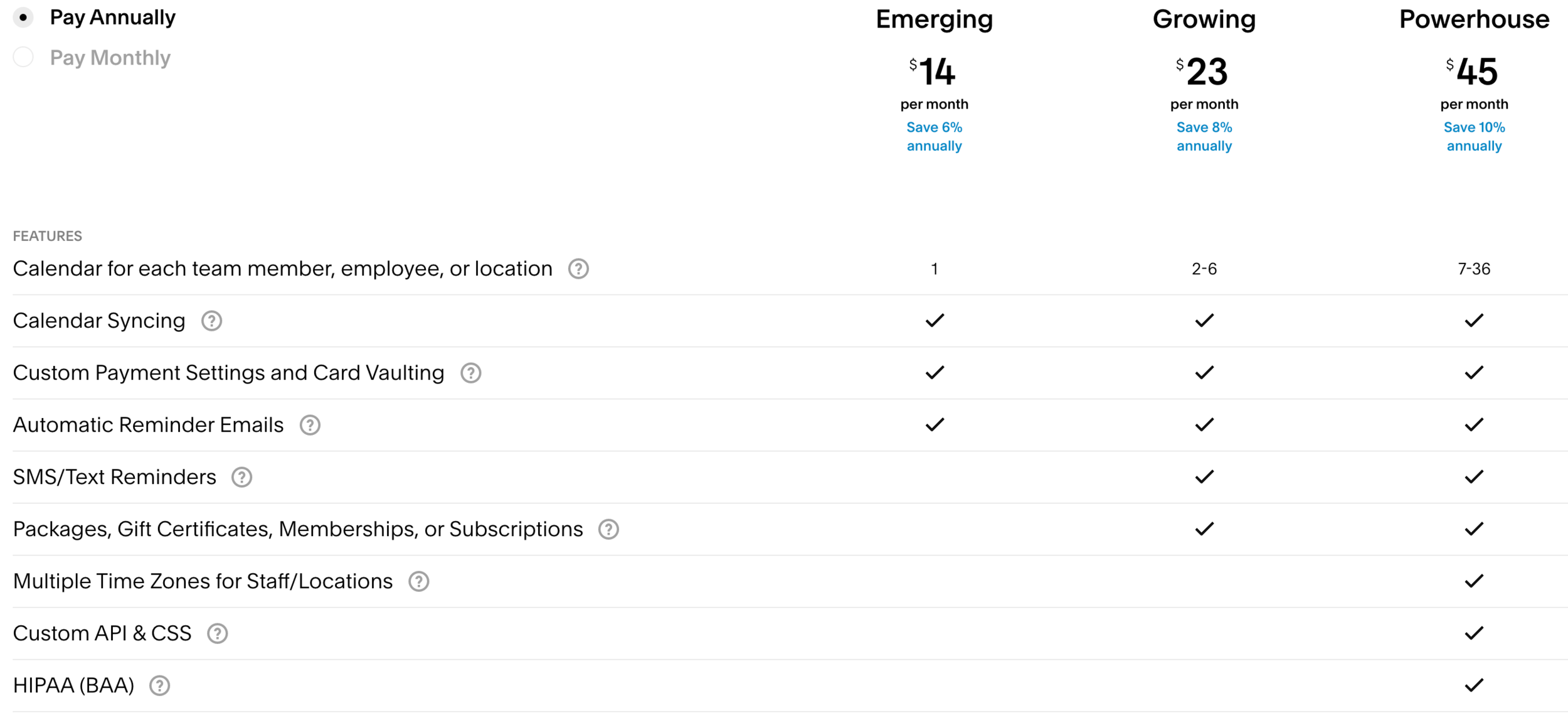Screen dimensions: 1568x718
Task: Click the Emerging plan heading
Action: [934, 19]
